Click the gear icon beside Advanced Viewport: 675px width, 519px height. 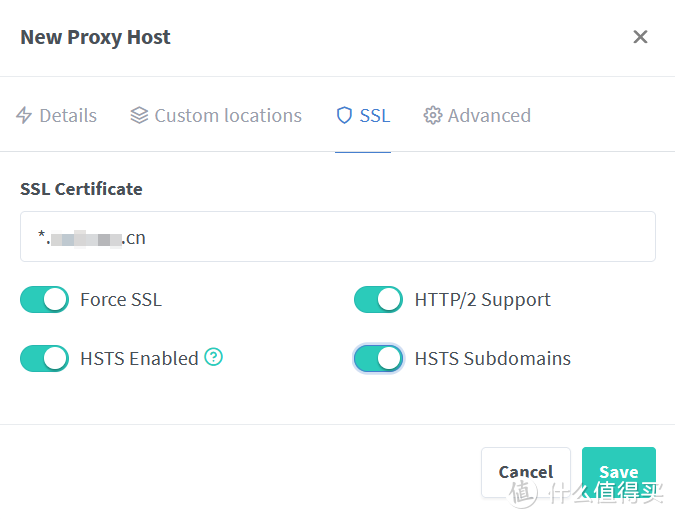coord(433,116)
